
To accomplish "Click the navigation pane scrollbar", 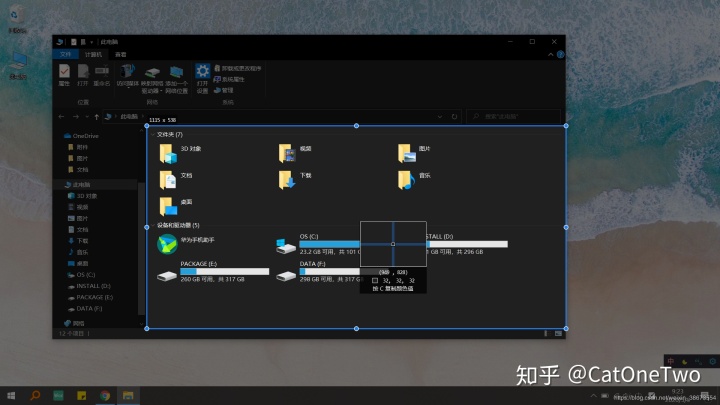I will coord(141,248).
